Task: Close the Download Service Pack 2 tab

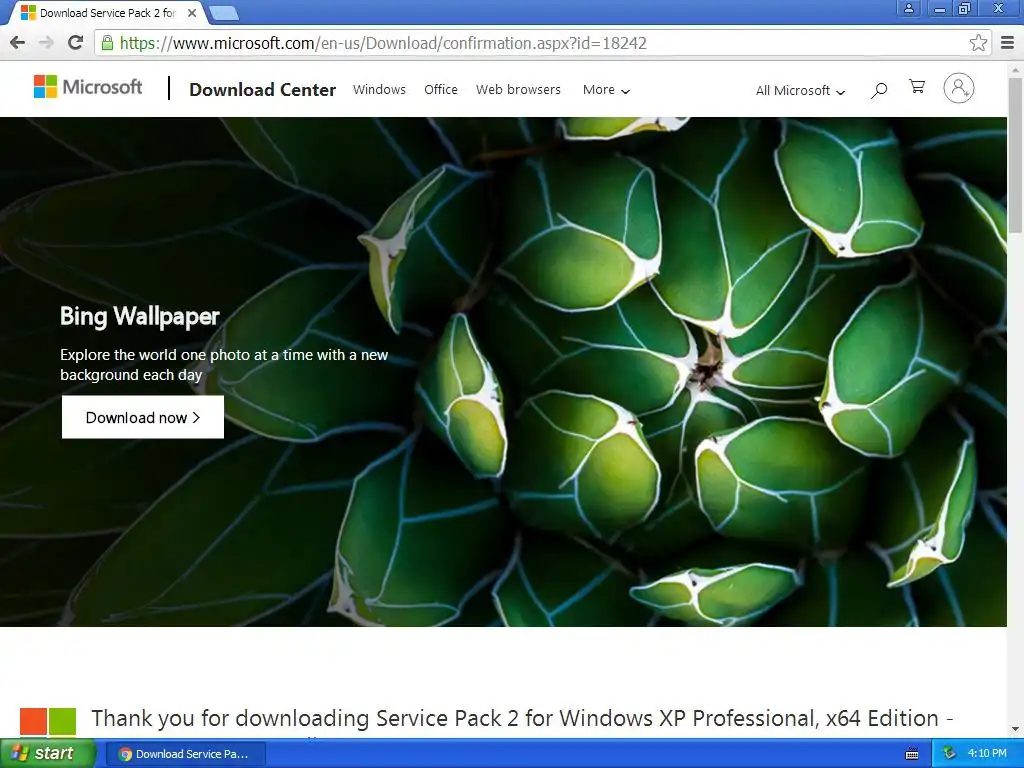Action: [x=192, y=13]
